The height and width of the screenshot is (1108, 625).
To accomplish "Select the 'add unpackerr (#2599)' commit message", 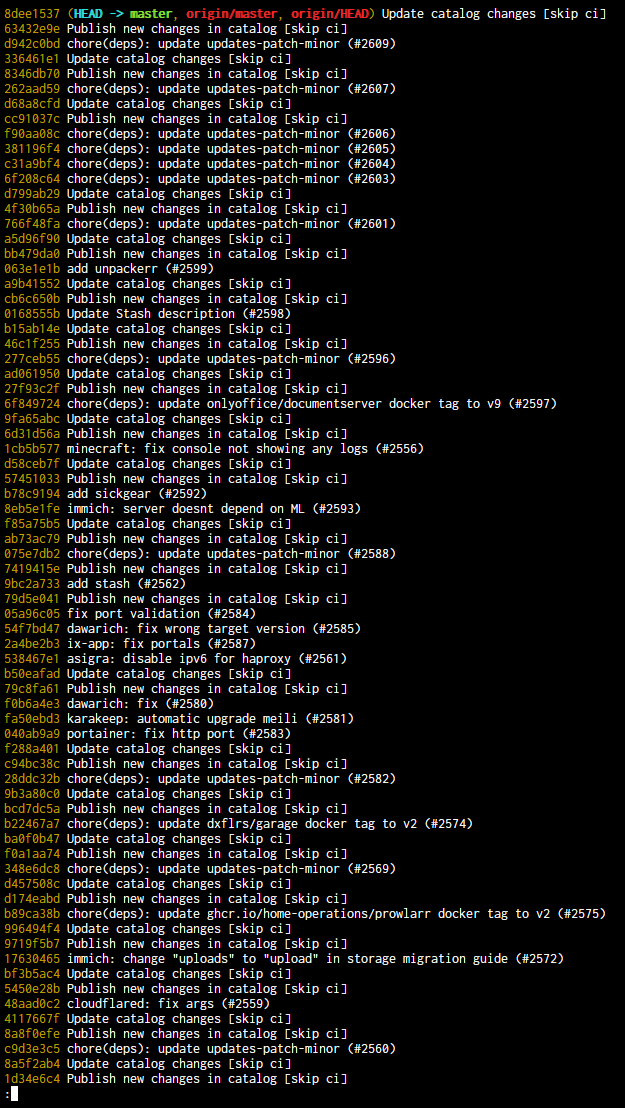I will [x=140, y=269].
